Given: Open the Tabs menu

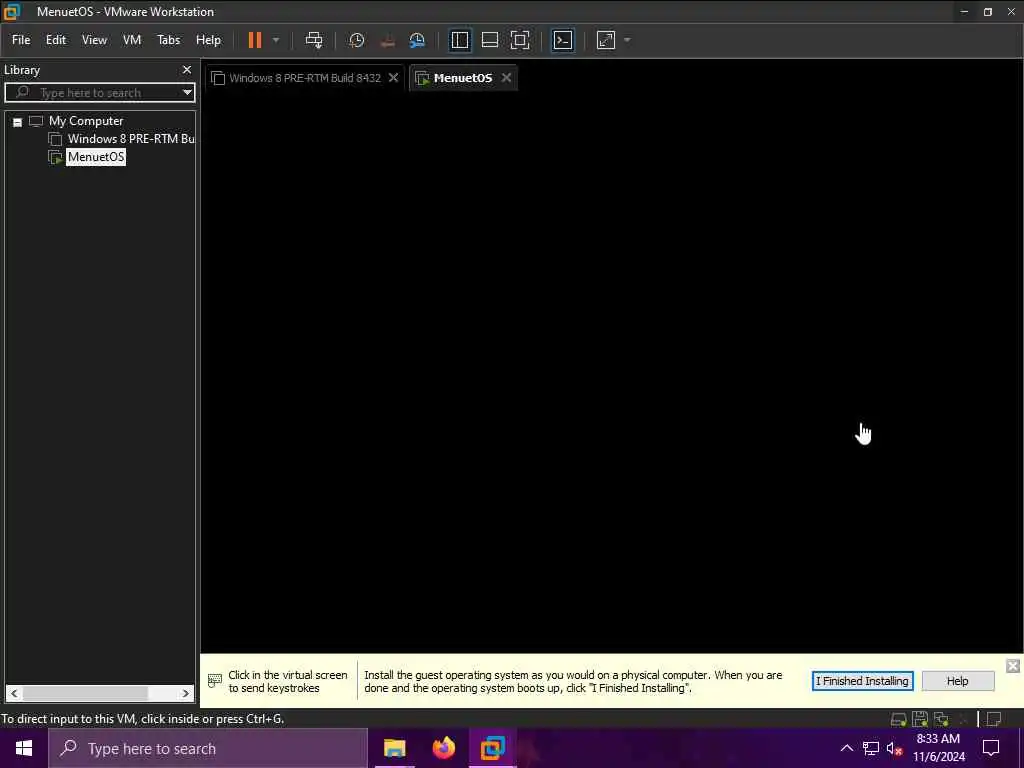Looking at the screenshot, I should (168, 40).
